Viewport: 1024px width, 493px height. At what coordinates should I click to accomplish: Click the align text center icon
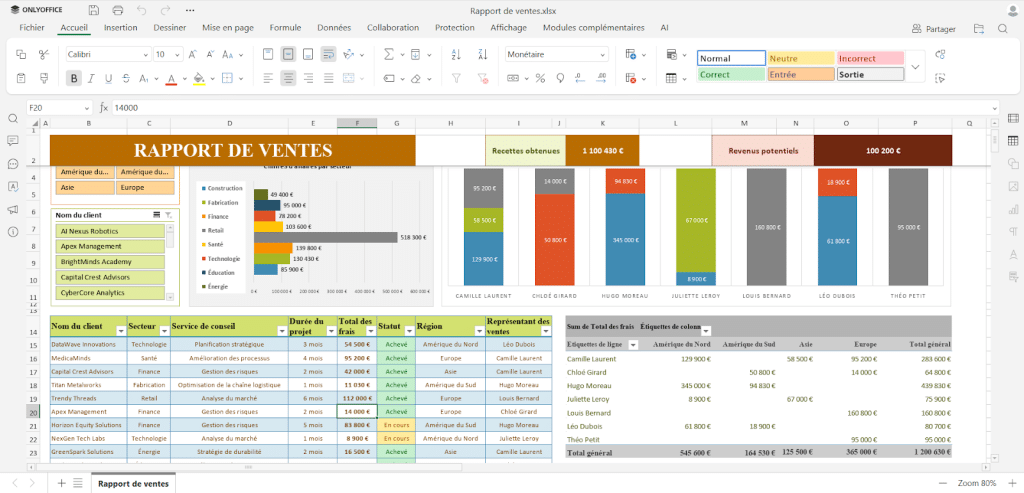[x=288, y=77]
